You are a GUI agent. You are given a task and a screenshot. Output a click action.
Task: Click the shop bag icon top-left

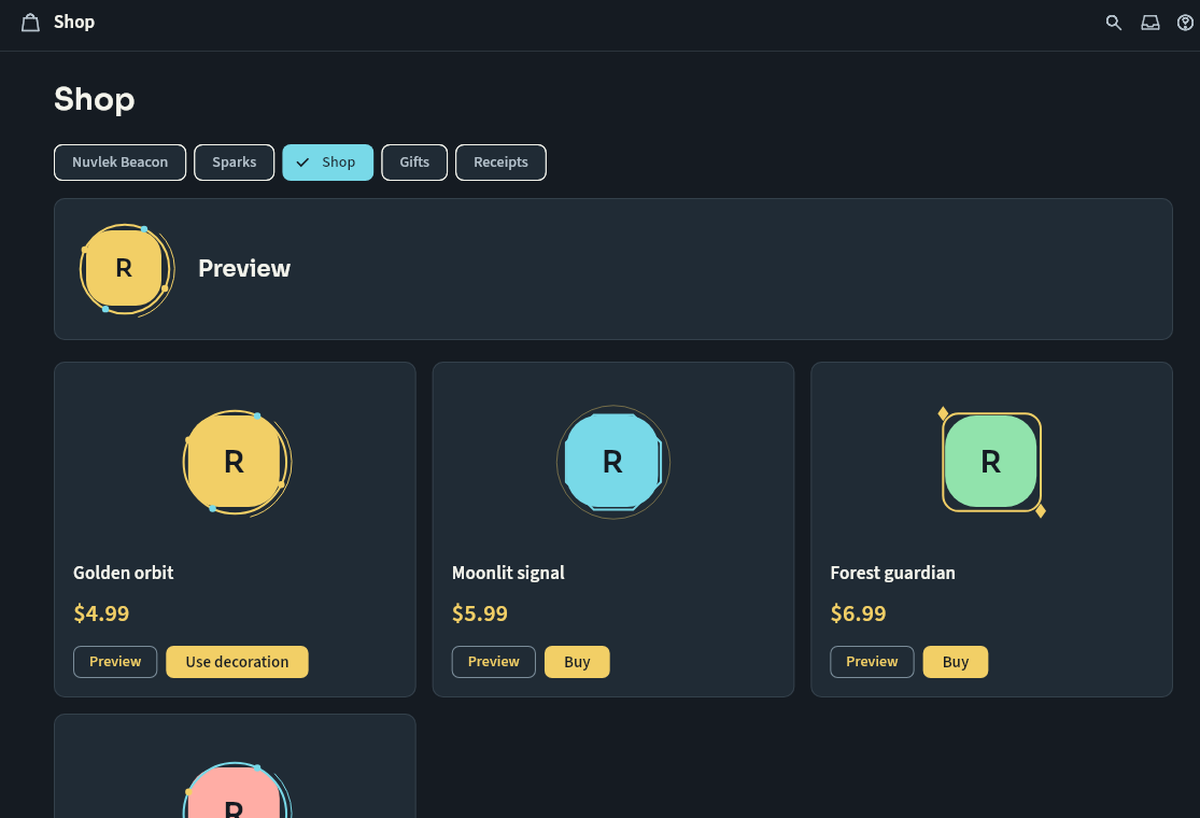[x=31, y=22]
